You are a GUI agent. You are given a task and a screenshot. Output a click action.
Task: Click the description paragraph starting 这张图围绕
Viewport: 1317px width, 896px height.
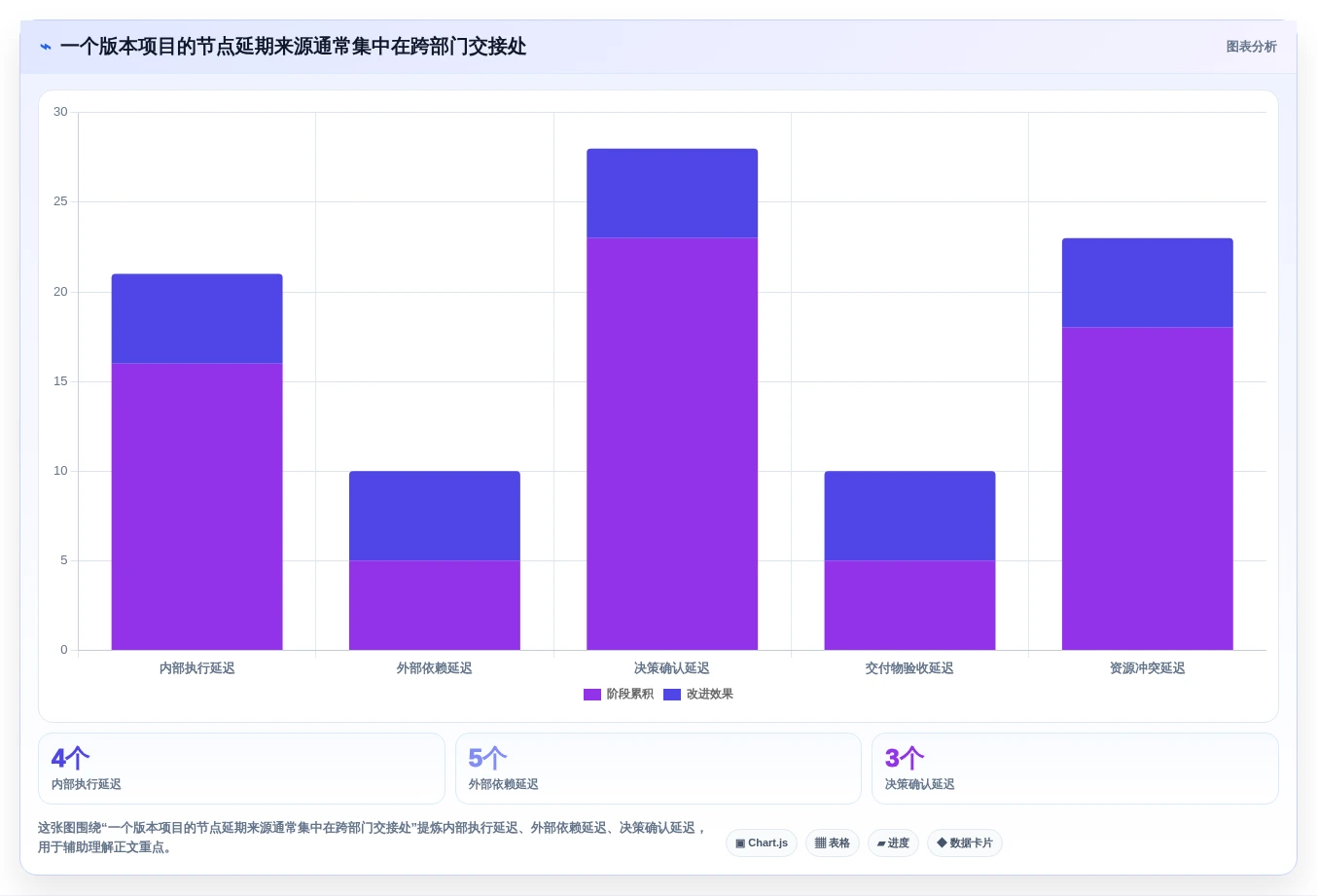[372, 838]
